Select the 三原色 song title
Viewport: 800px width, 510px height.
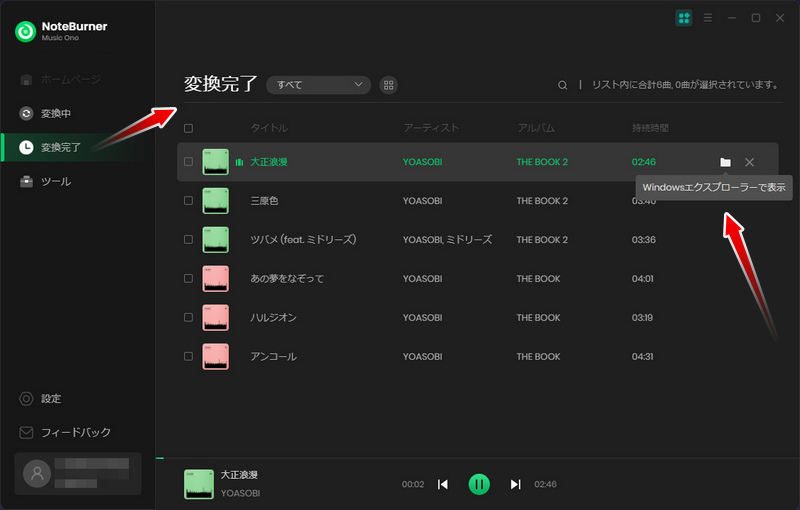tap(264, 200)
